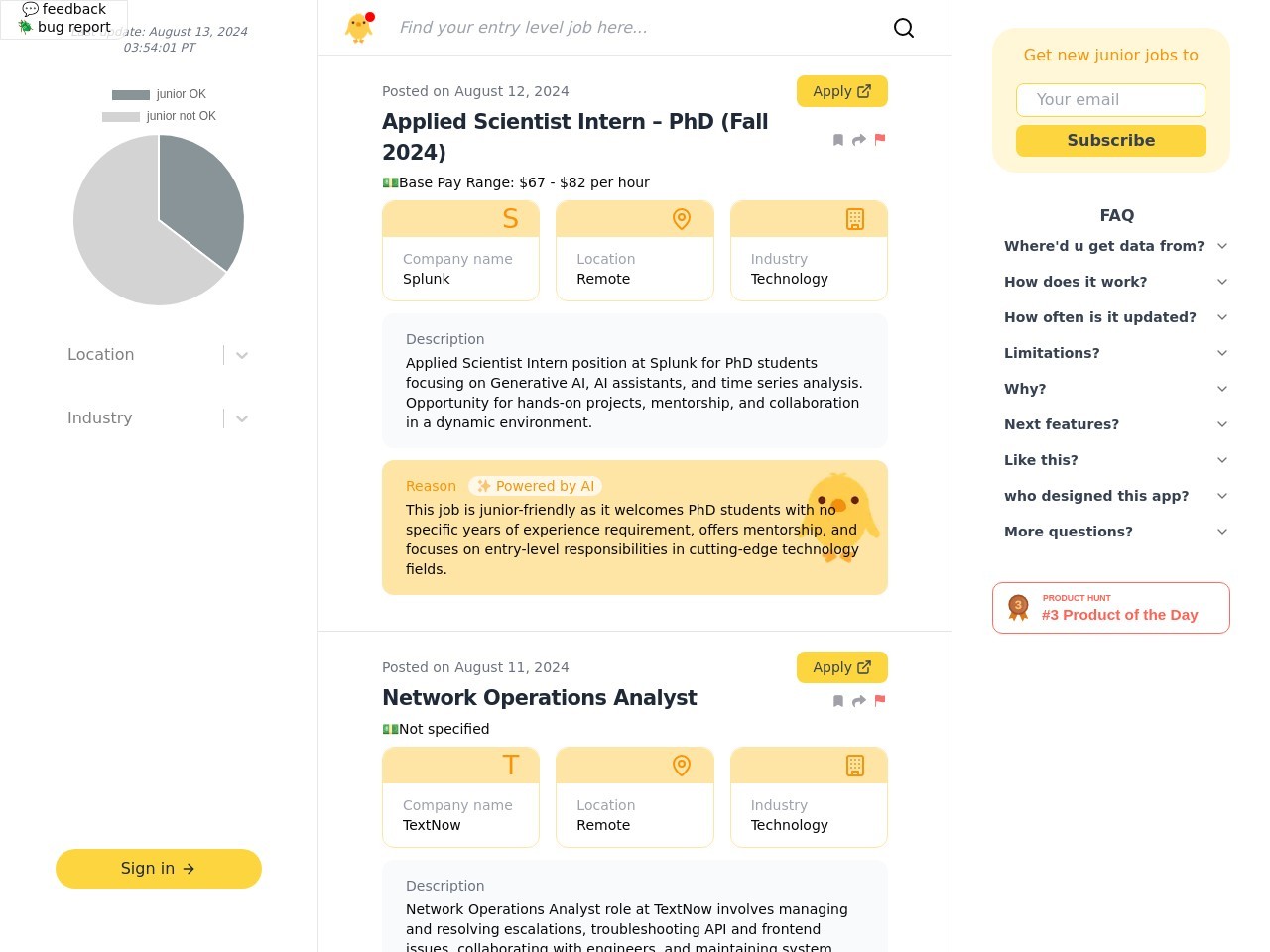Focus the job search input field

pyautogui.click(x=635, y=28)
